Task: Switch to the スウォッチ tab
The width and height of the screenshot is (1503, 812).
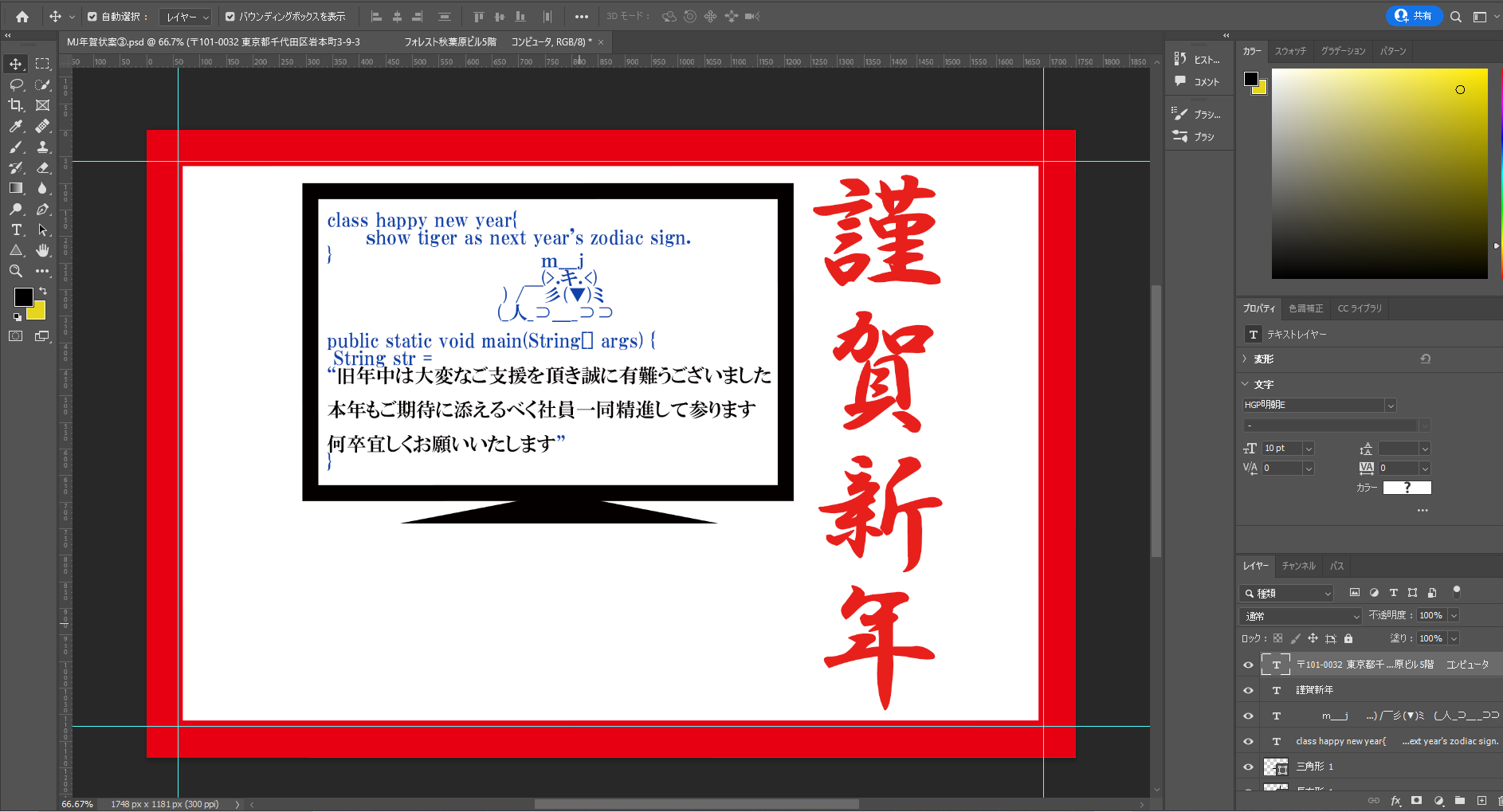Action: [1290, 51]
